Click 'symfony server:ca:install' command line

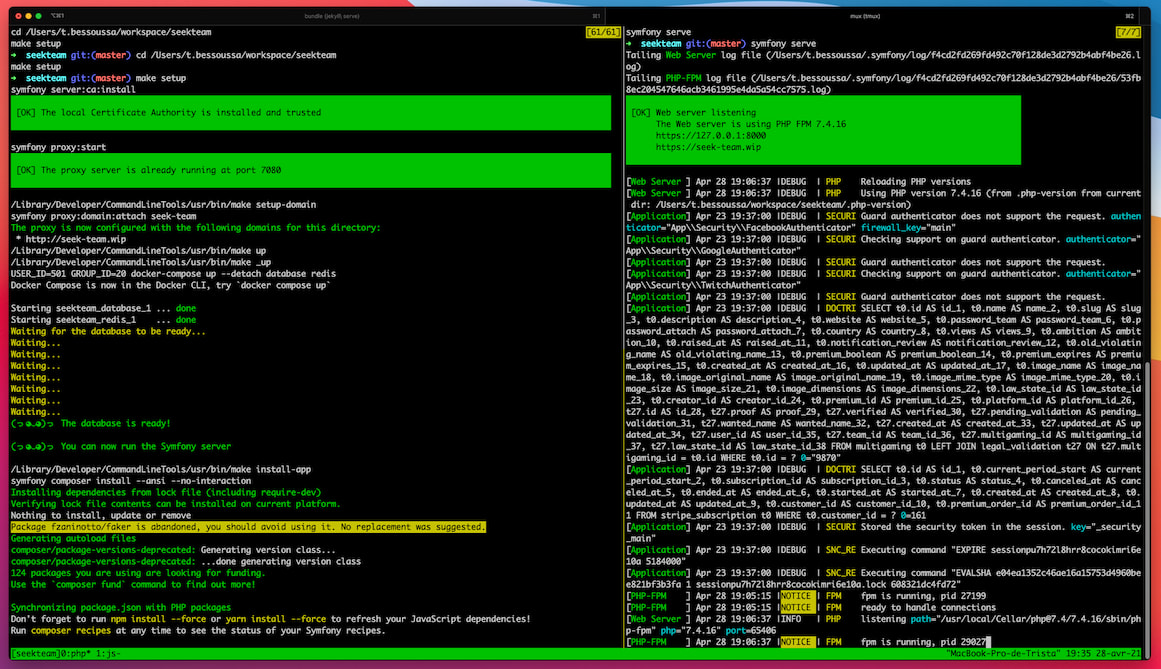(x=73, y=90)
